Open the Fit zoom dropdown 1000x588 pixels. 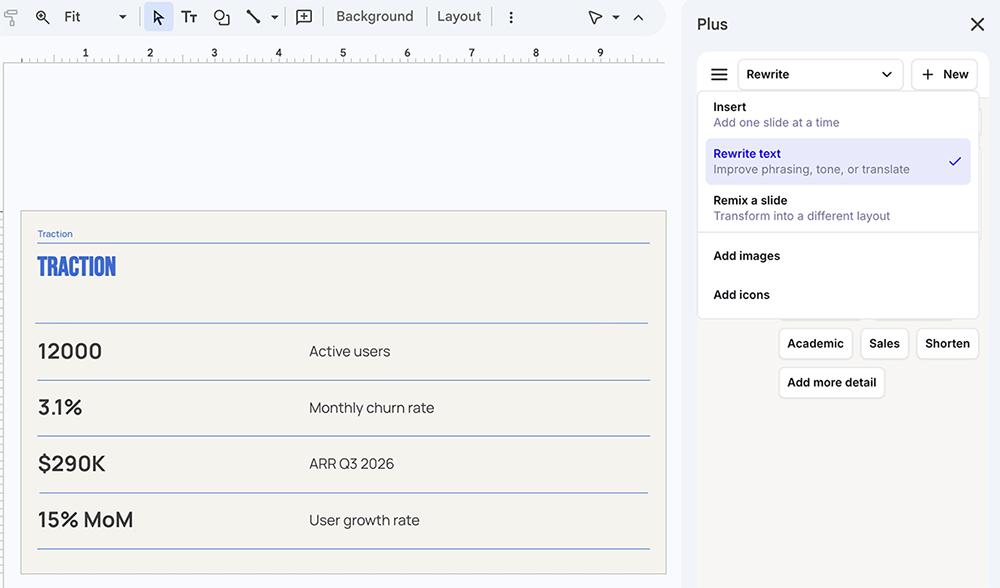[x=96, y=17]
